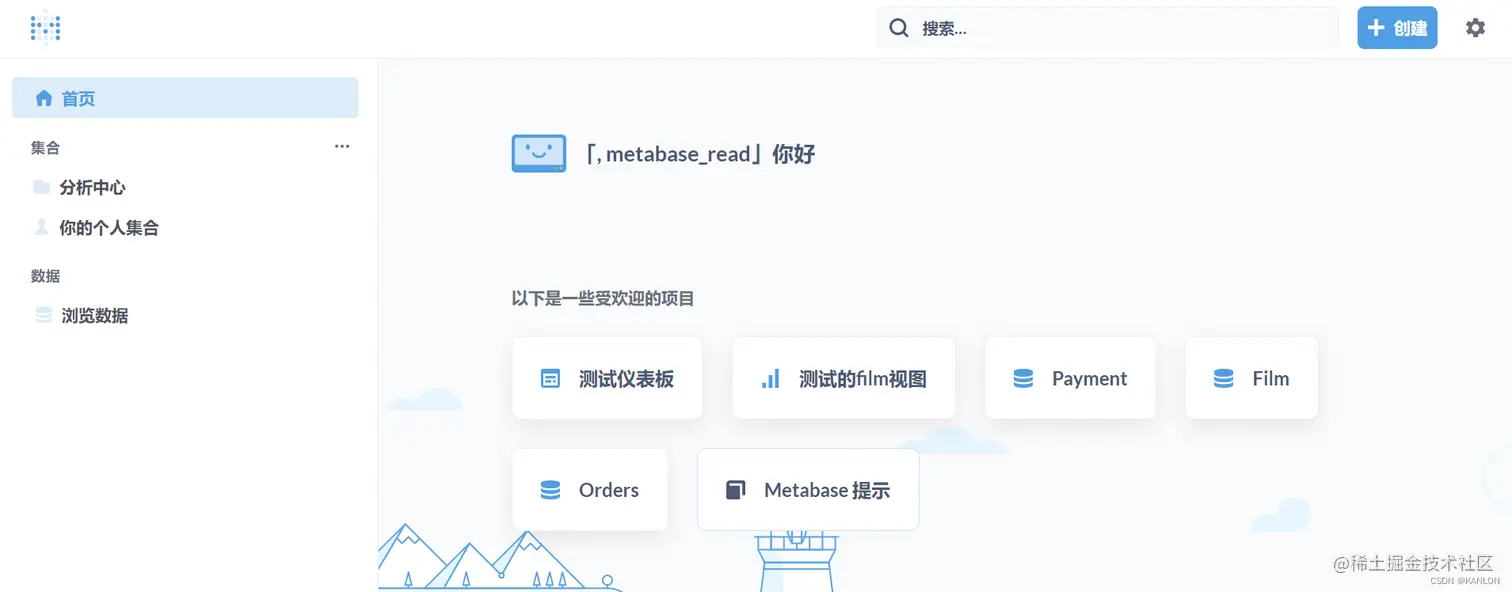Click the 浏览数据 database icon
The width and height of the screenshot is (1512, 592).
tap(43, 315)
